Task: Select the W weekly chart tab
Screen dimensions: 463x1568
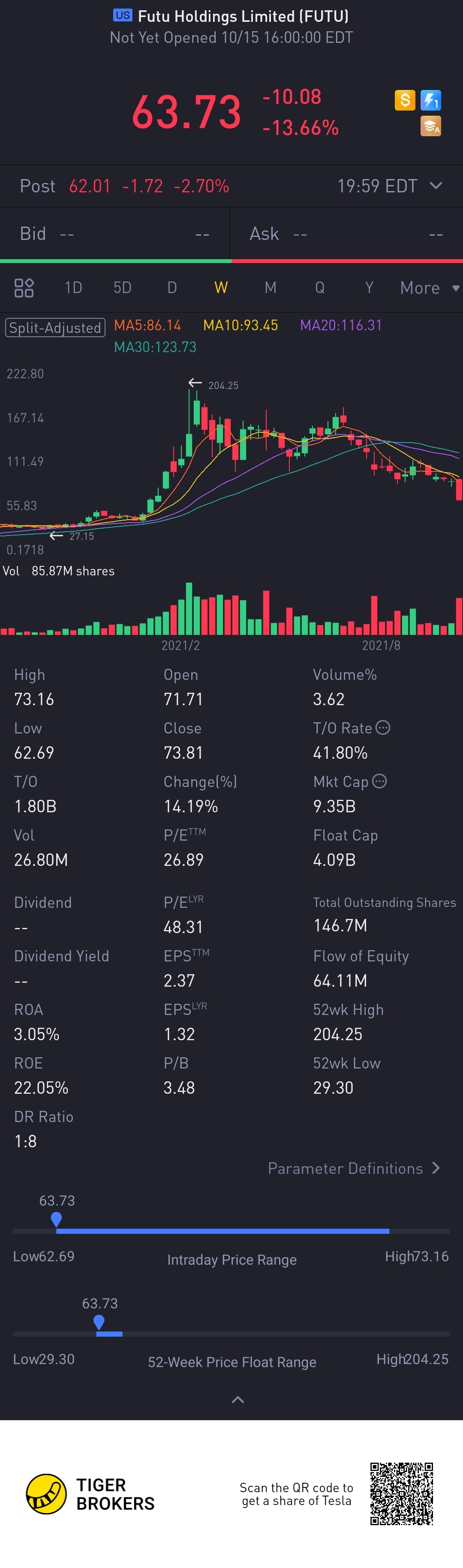Action: [221, 288]
